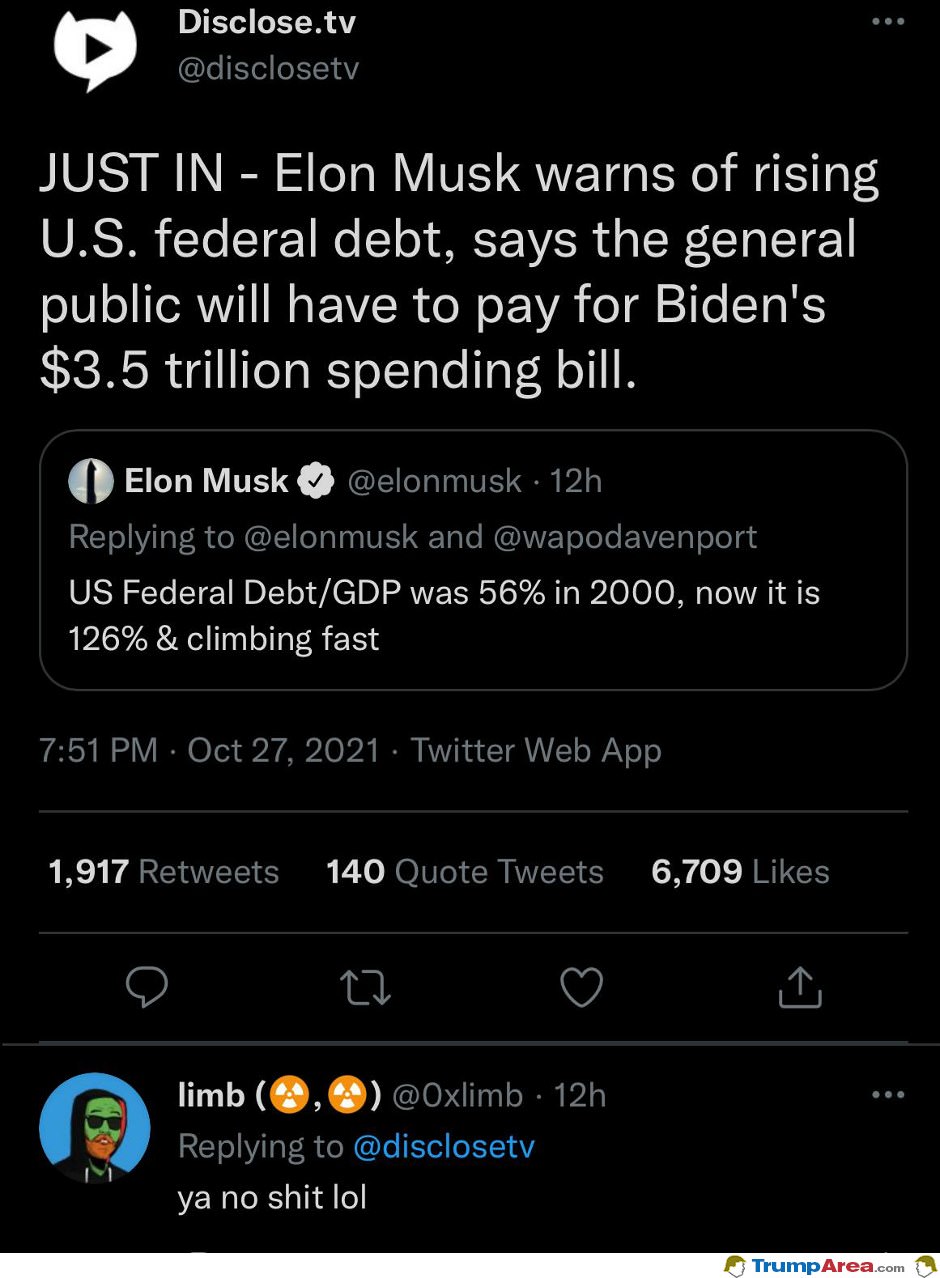940x1278 pixels.
Task: Click the Twitter Web App source label
Action: tap(536, 750)
